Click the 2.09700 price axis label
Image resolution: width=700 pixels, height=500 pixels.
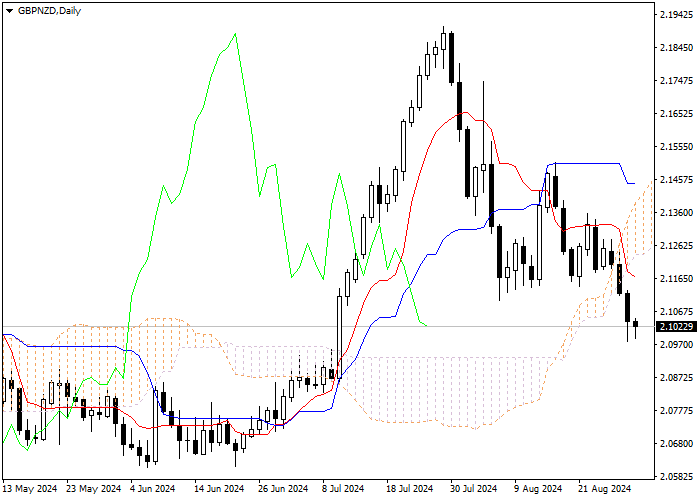[676, 345]
